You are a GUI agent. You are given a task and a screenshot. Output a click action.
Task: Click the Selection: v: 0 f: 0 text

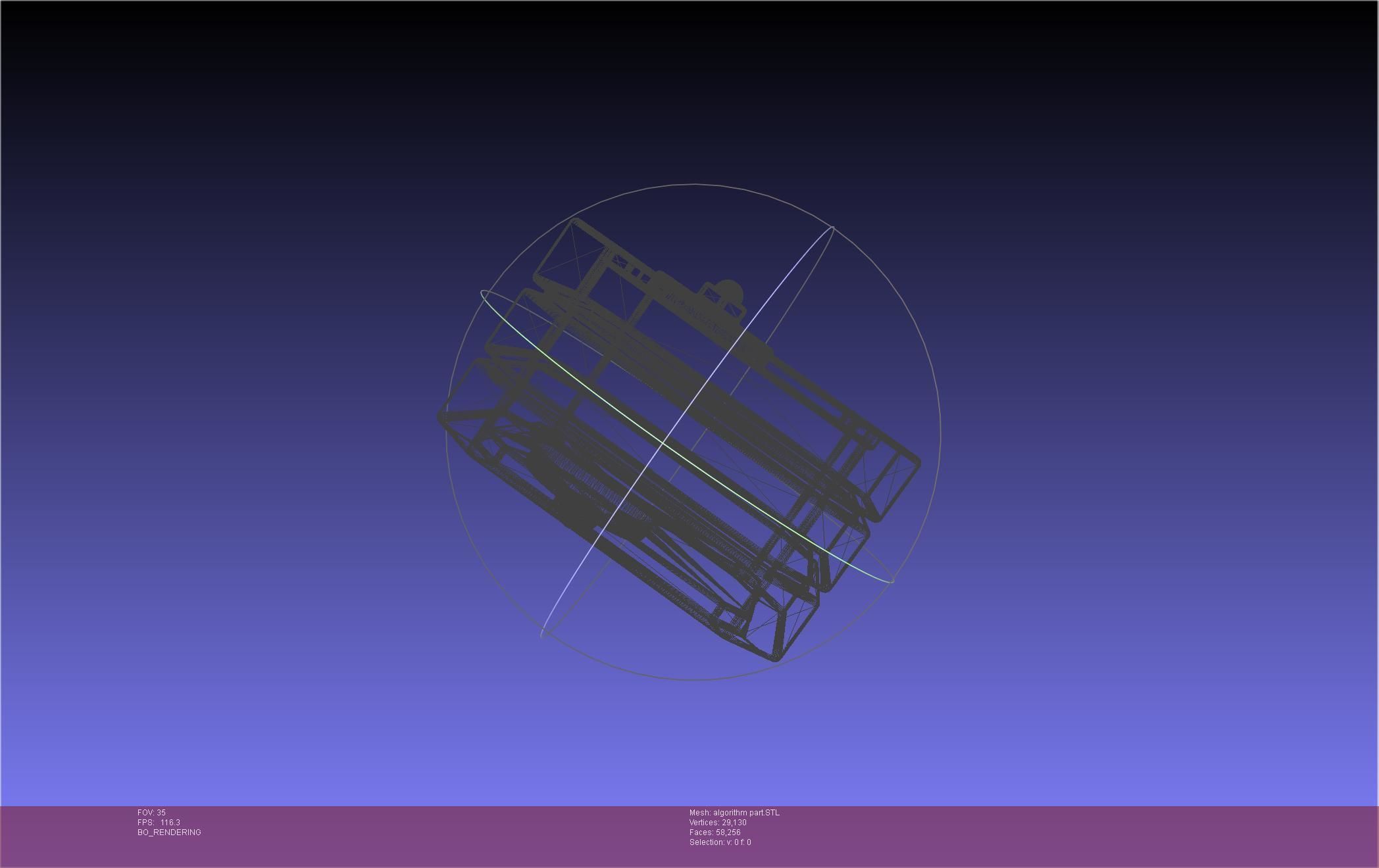point(720,842)
